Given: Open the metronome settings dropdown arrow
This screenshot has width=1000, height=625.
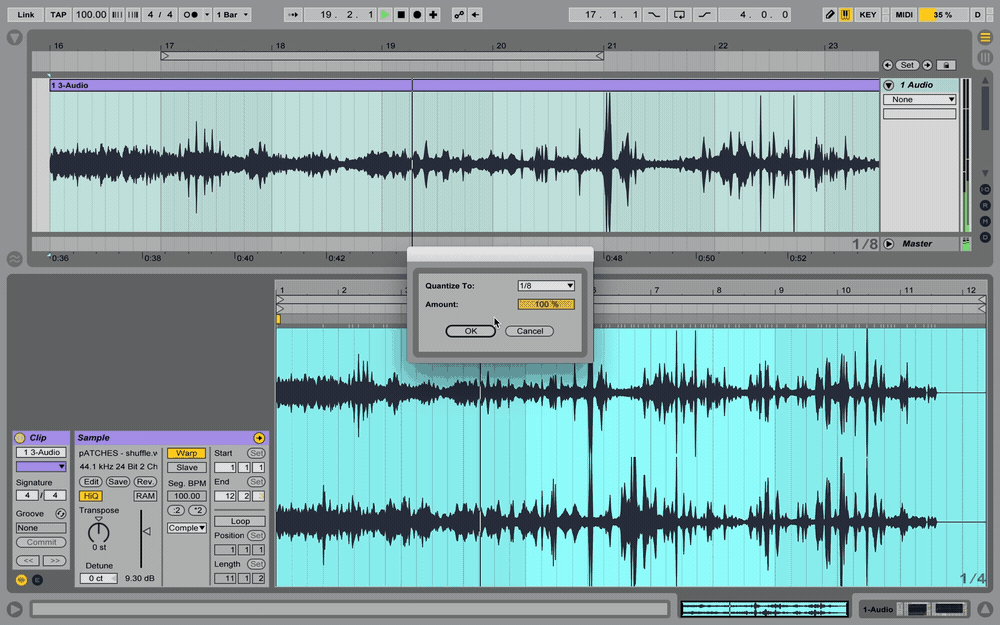Looking at the screenshot, I should click(x=207, y=15).
